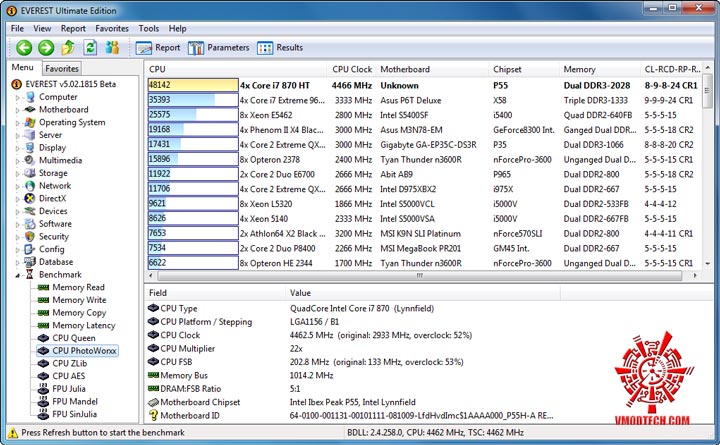
Task: Click the Refresh toolbar icon
Action: pos(90,47)
